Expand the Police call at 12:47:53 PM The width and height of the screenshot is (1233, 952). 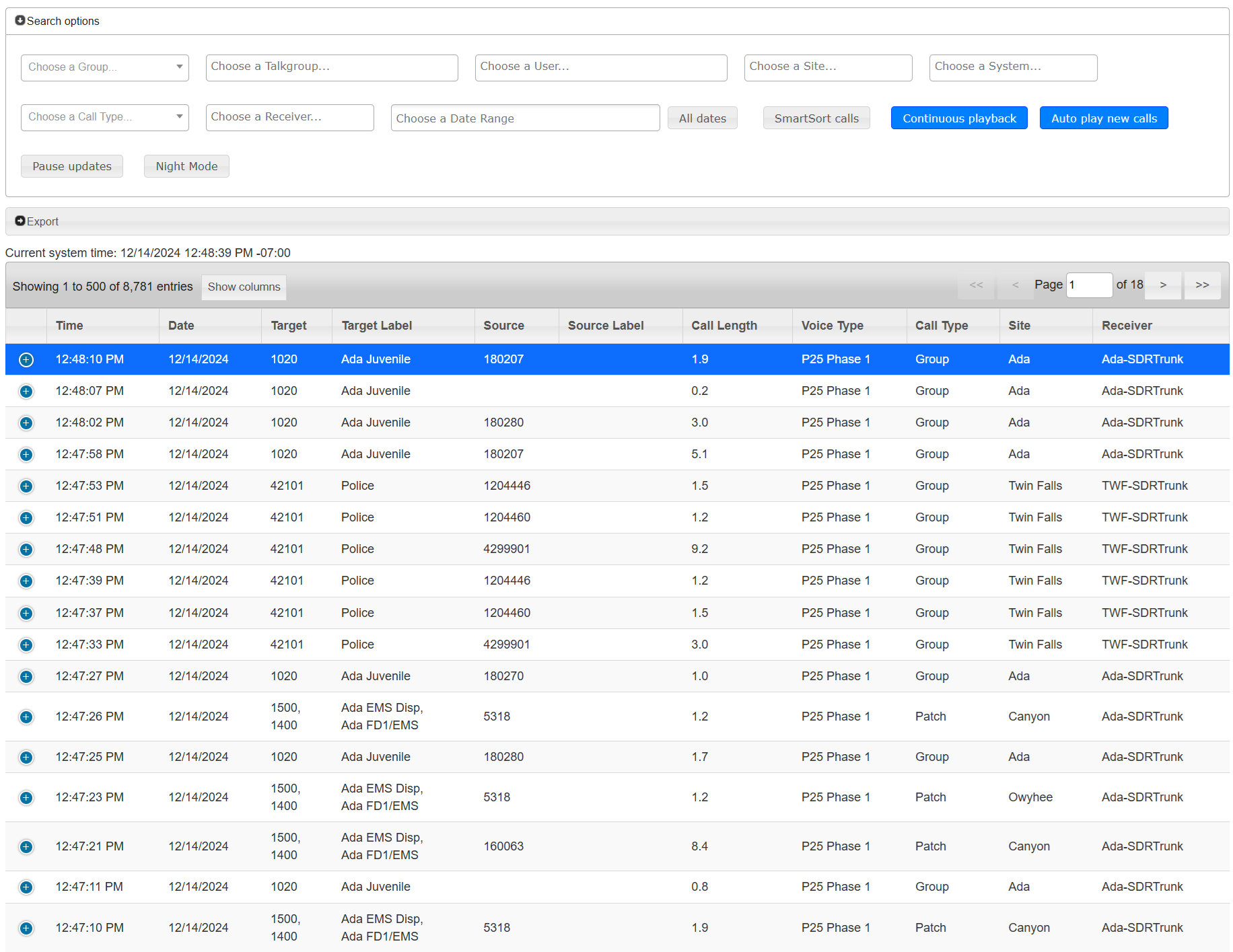(26, 486)
